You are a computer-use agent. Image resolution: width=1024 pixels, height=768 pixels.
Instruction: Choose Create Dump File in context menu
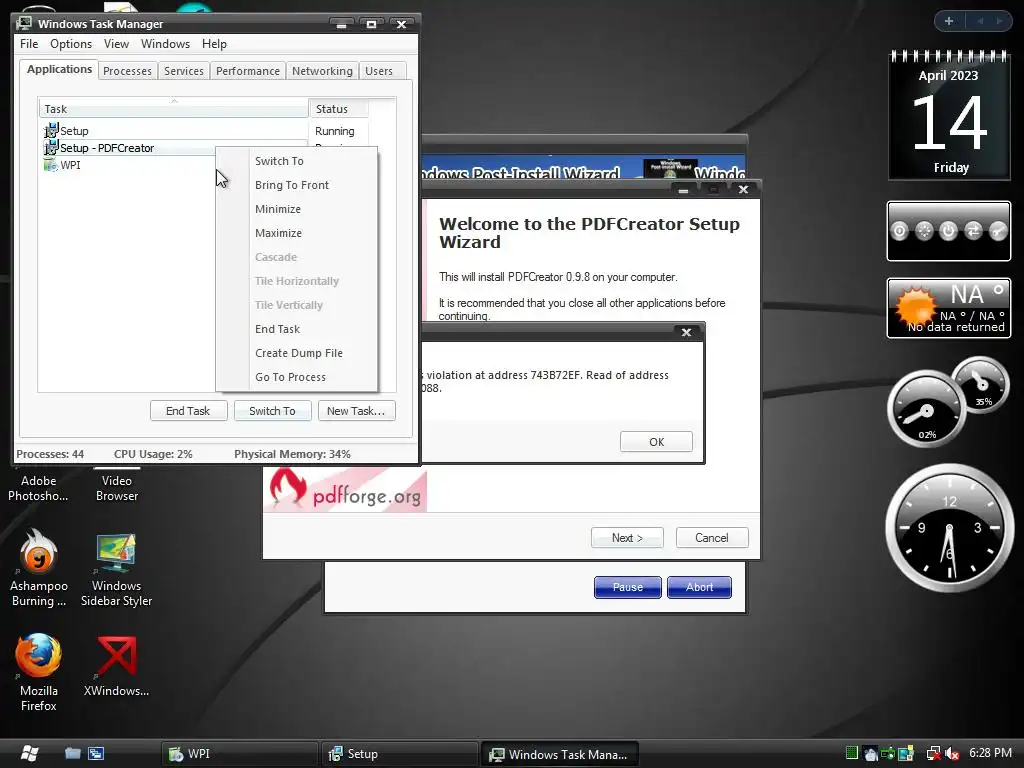tap(298, 353)
